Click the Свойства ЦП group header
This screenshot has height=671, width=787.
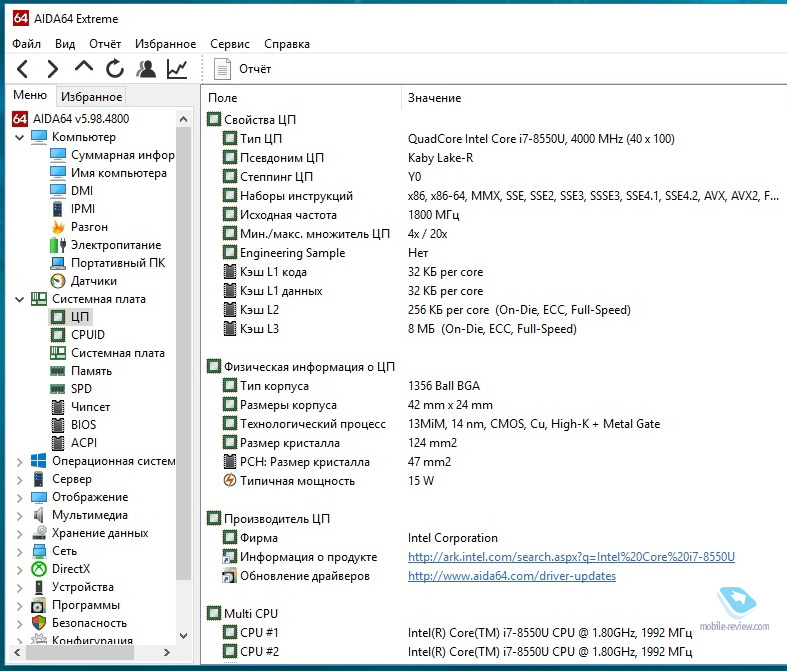pos(251,119)
